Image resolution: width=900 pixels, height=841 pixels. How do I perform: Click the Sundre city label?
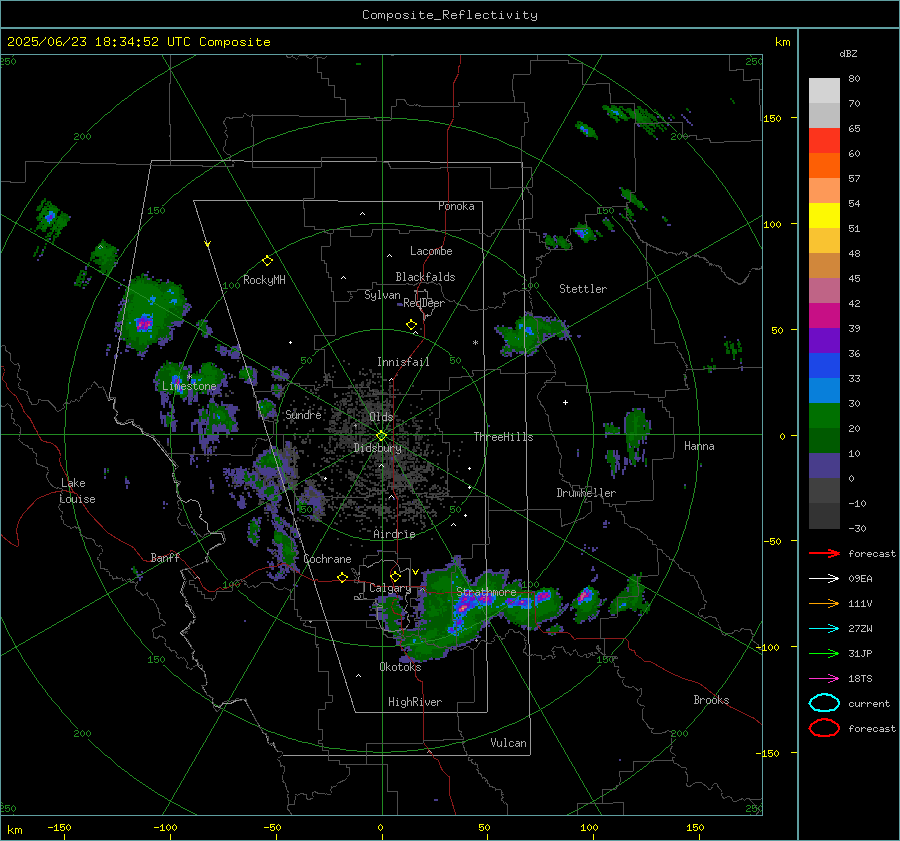(303, 415)
